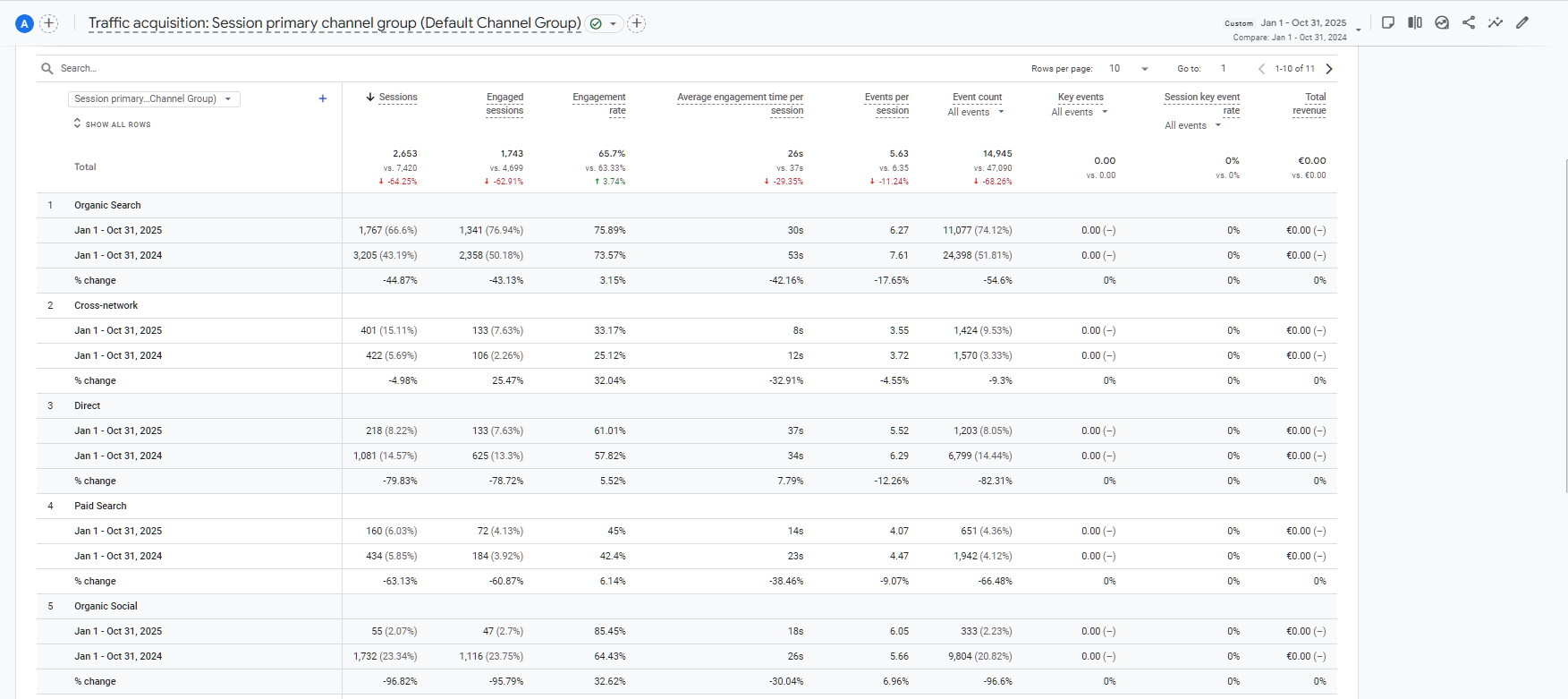
Task: Go to the next page of rows
Action: [x=1329, y=69]
